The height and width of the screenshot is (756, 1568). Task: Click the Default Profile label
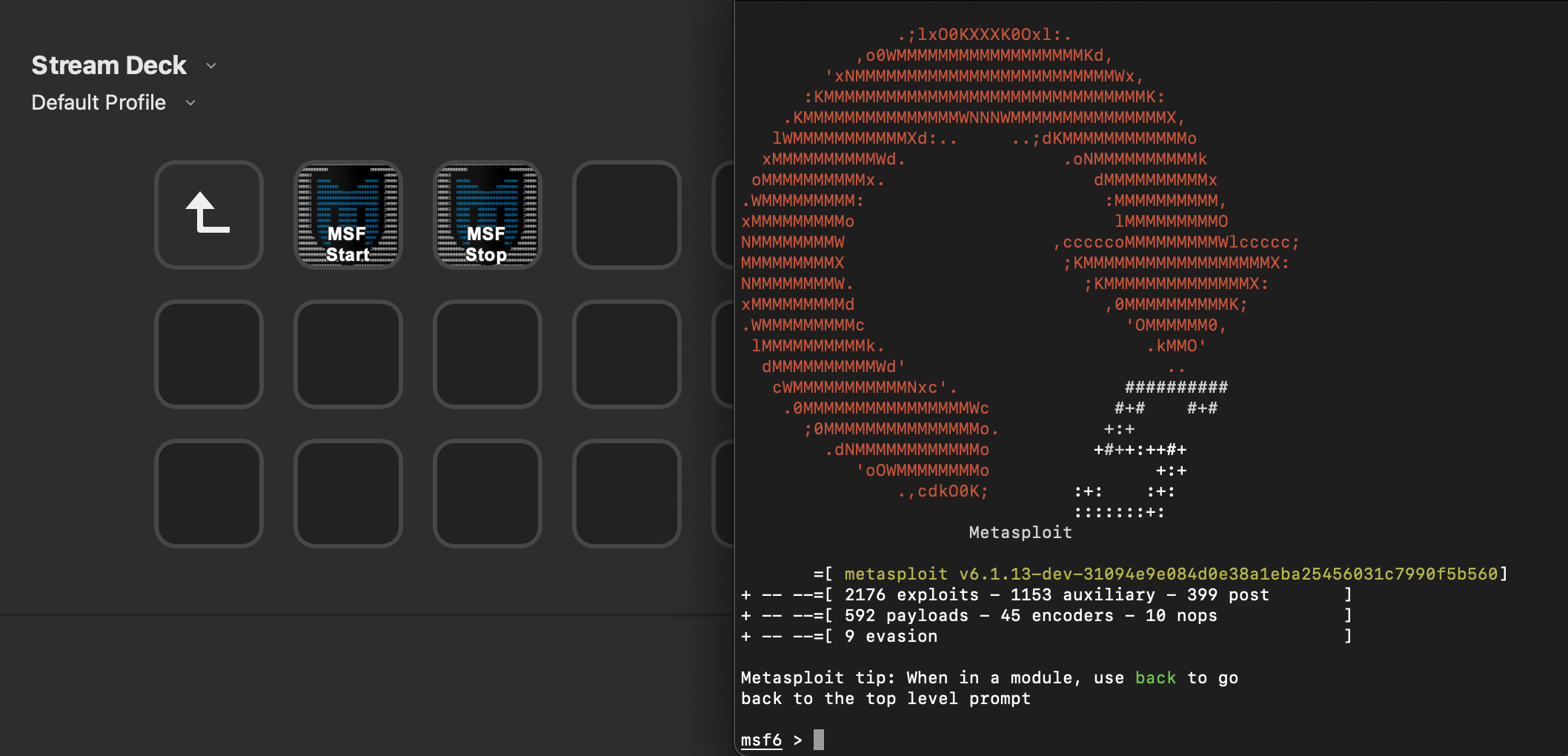click(x=99, y=102)
